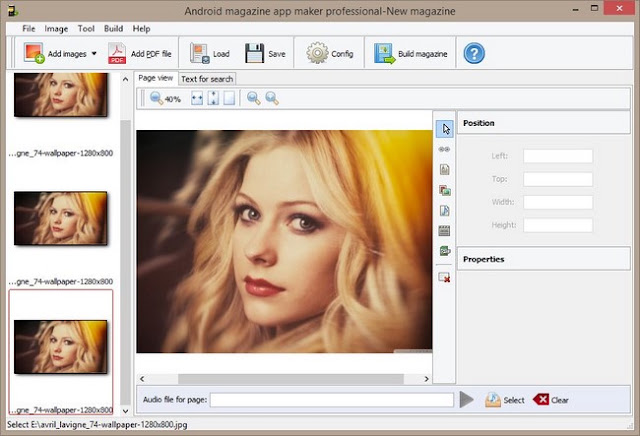Click Select audio file button
Viewport: 640px width, 436px height.
[x=504, y=400]
